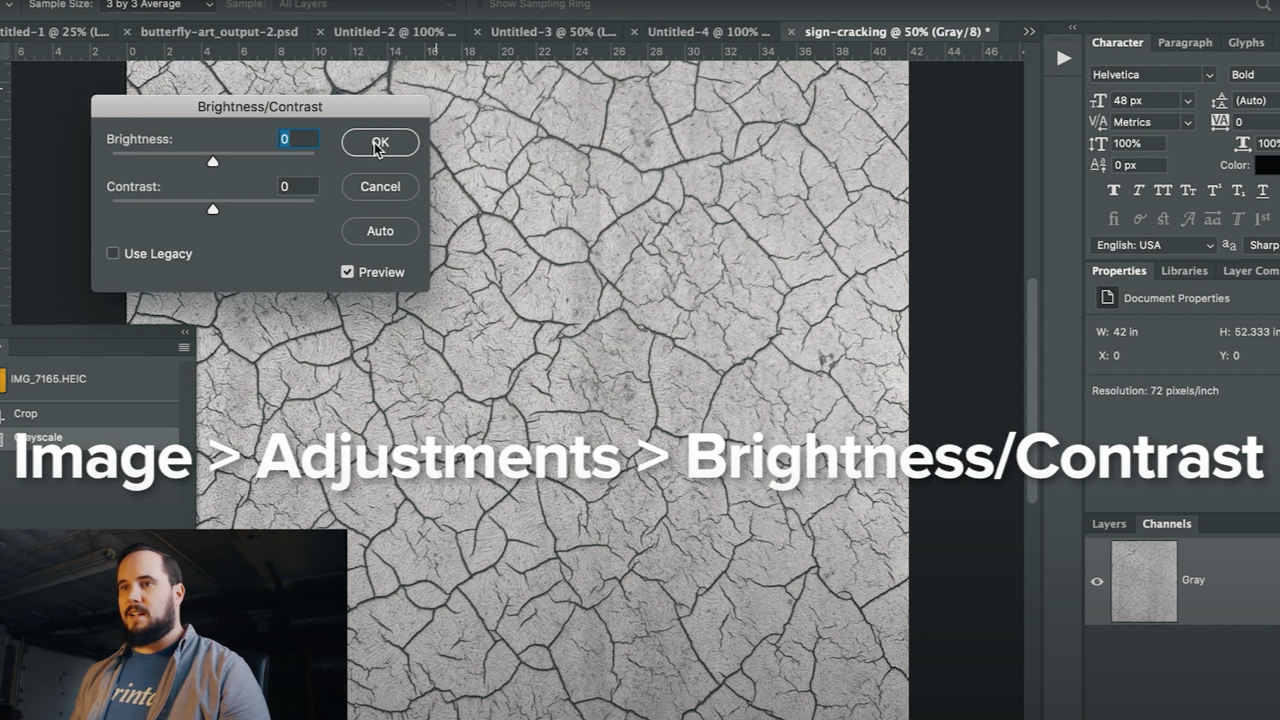Click the Bold font style field
The height and width of the screenshot is (720, 1280).
[x=1254, y=75]
